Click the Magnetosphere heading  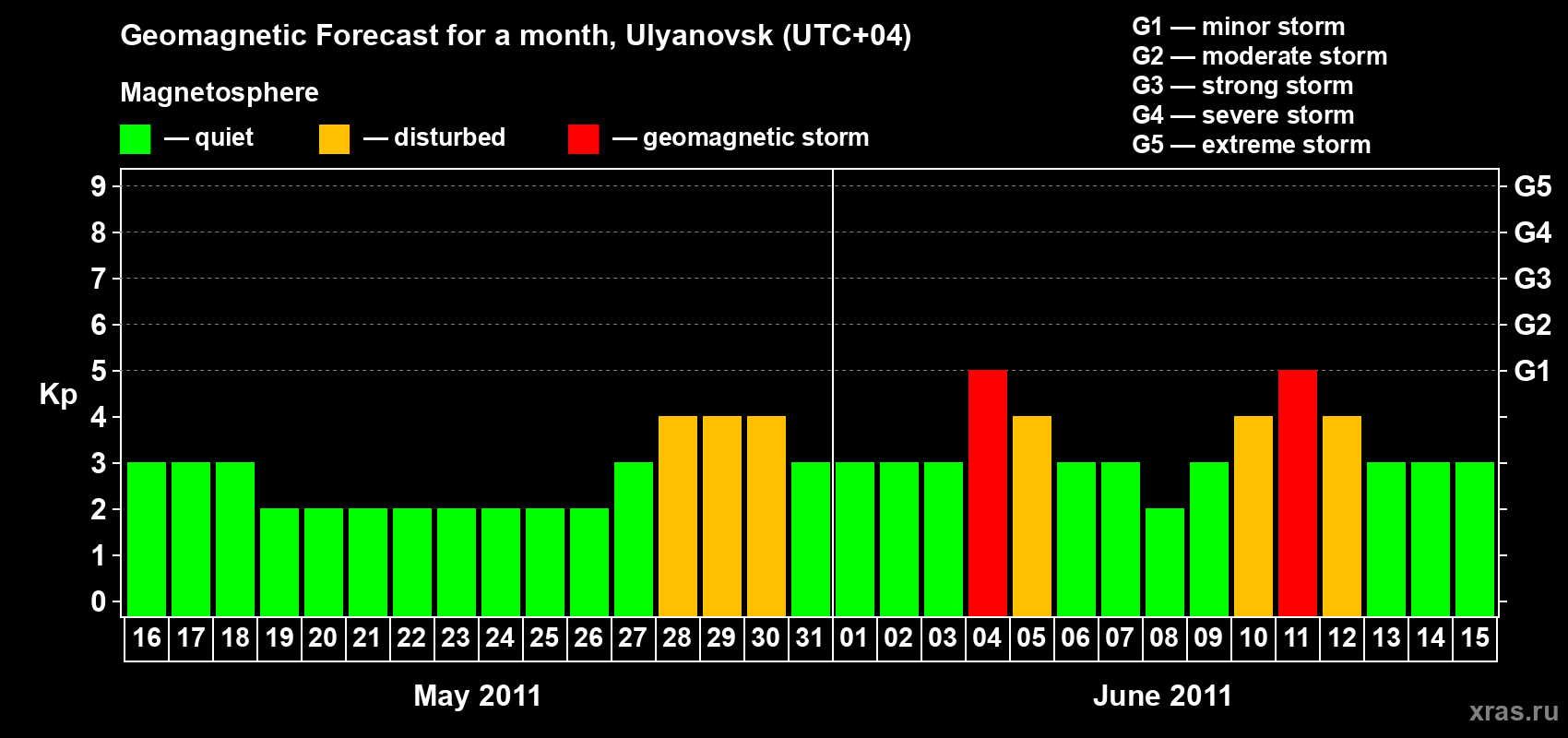[220, 92]
